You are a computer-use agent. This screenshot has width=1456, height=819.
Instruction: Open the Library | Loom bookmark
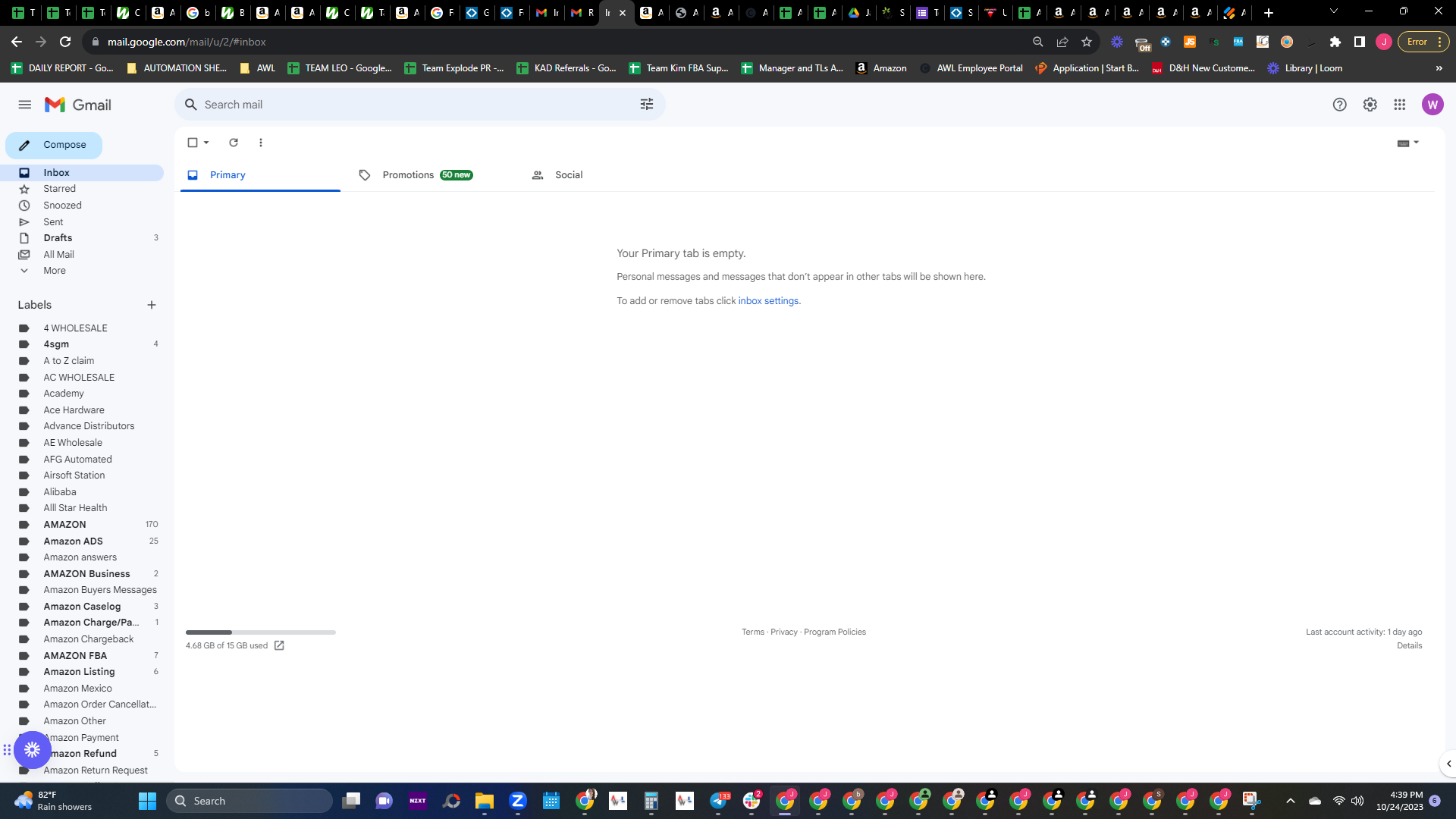(x=1305, y=68)
